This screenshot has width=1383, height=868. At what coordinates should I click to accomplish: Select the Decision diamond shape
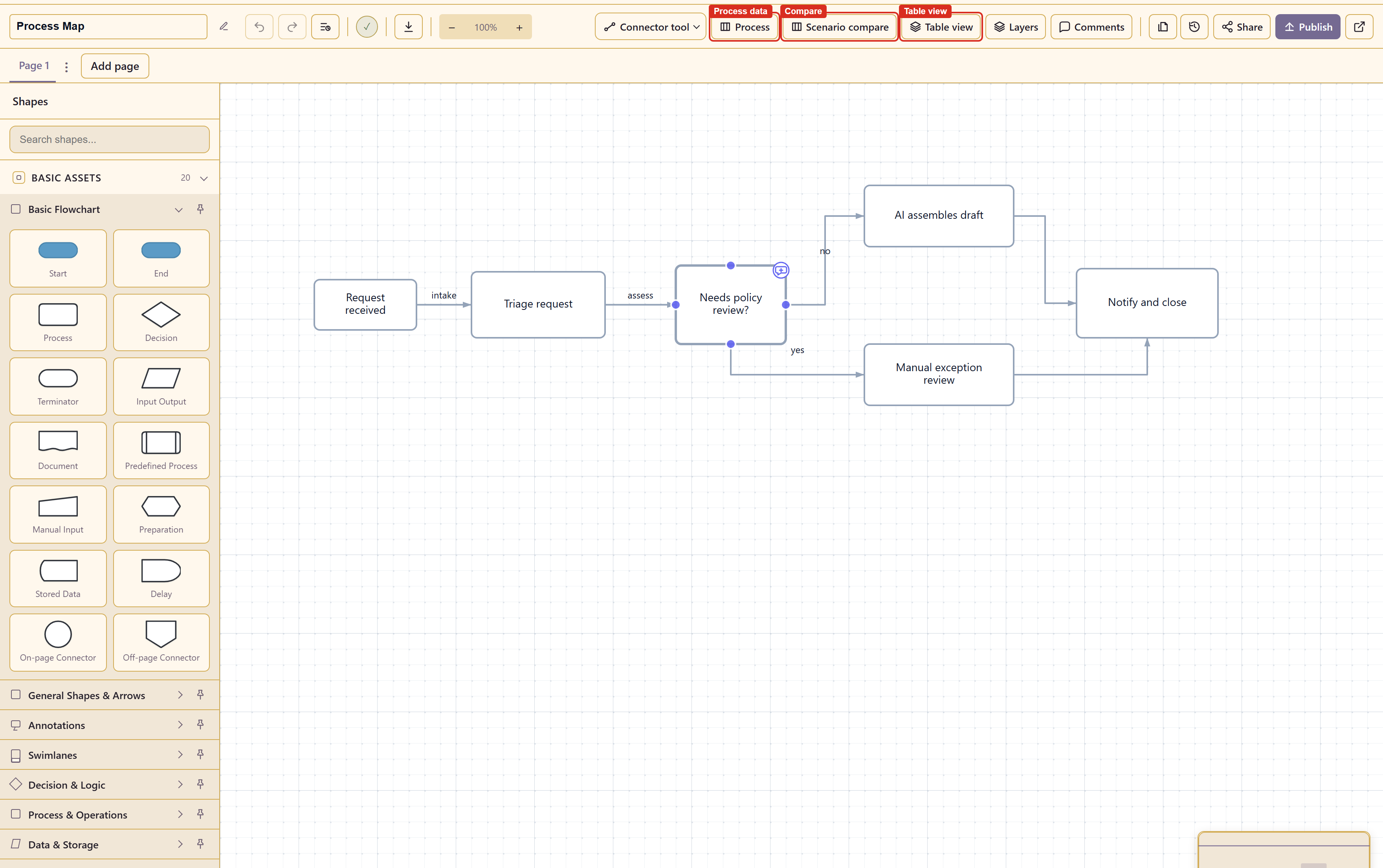click(x=161, y=322)
